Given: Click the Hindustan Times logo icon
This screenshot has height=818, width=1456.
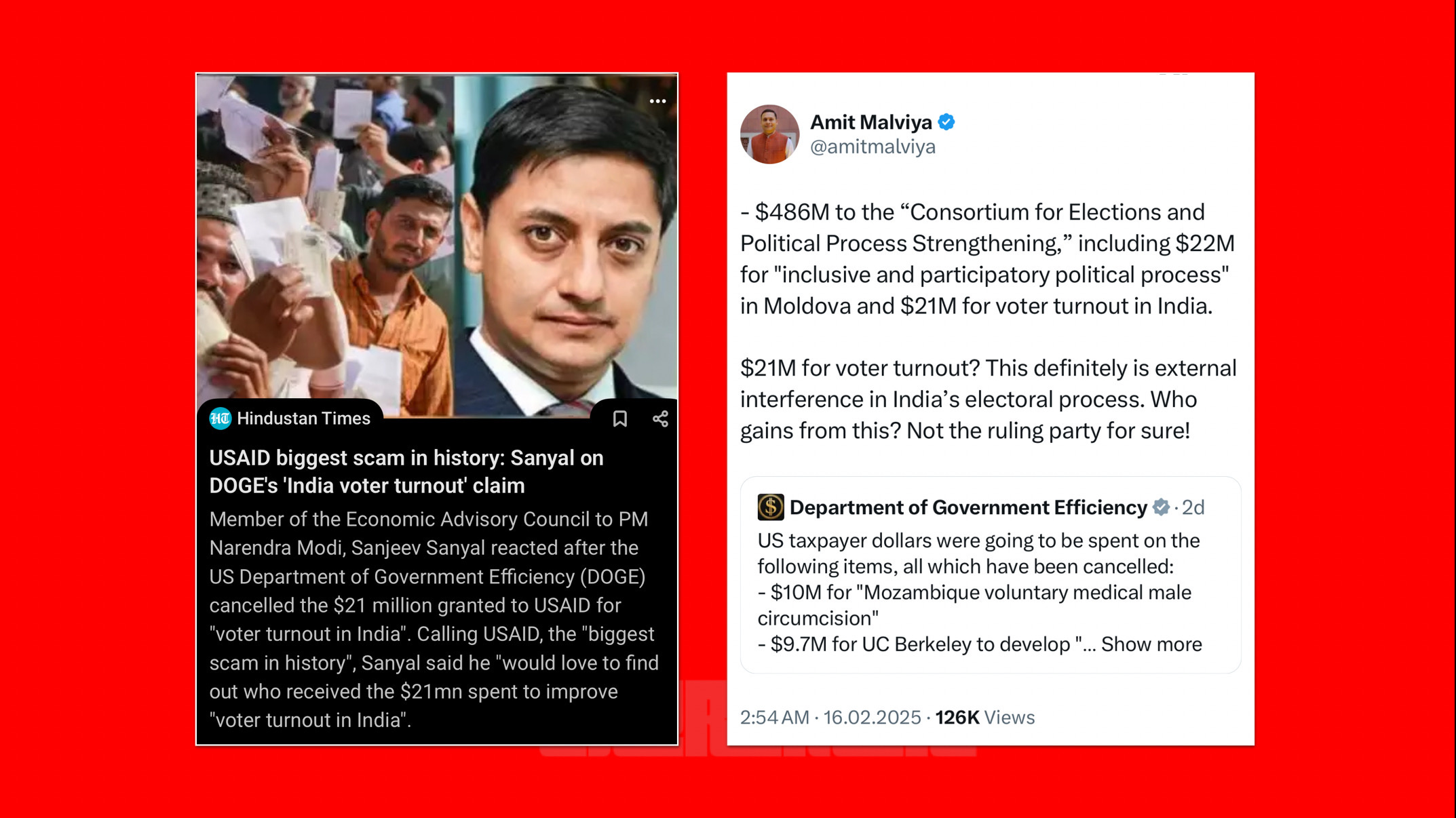Looking at the screenshot, I should 220,418.
